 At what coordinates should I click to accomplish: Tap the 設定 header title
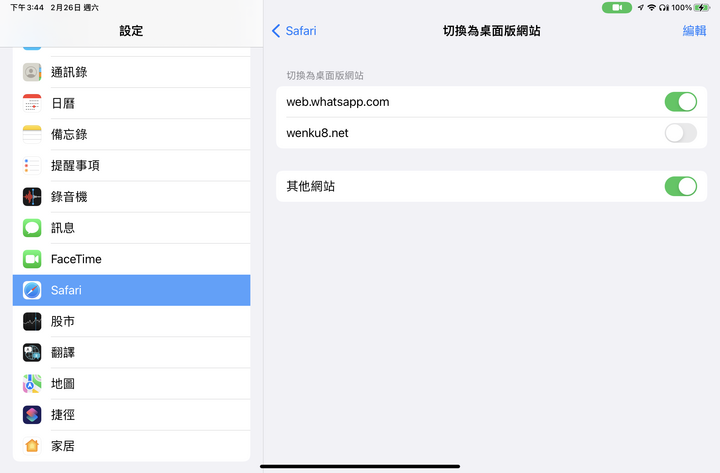point(131,31)
